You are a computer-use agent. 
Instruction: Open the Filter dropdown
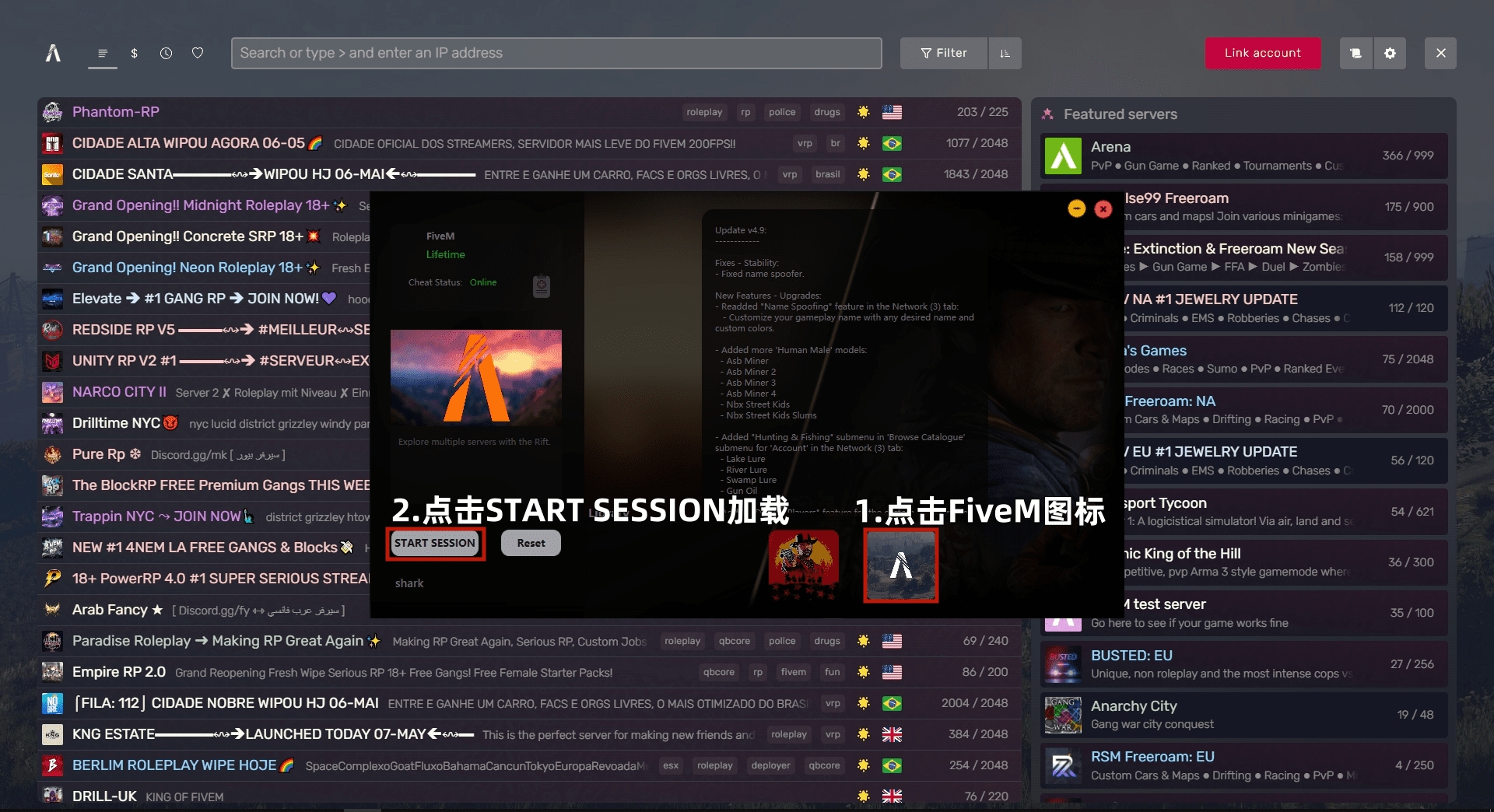click(943, 53)
